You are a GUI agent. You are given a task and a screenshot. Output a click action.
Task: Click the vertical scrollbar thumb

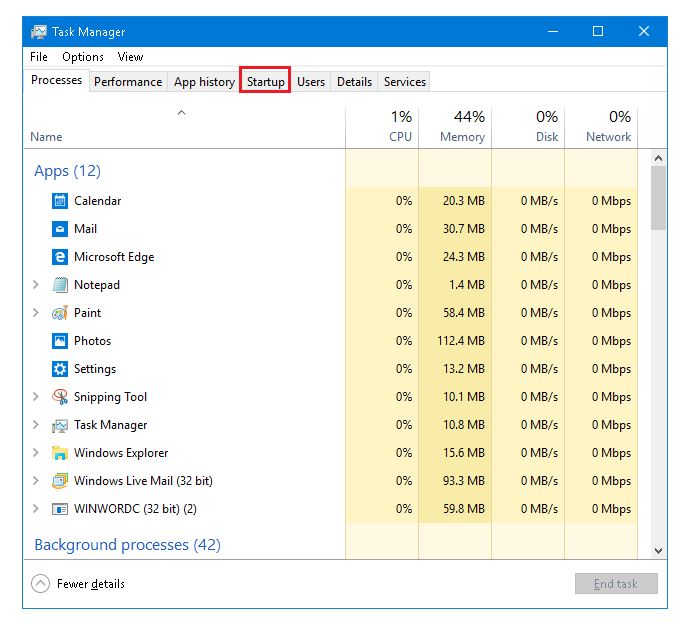[659, 198]
